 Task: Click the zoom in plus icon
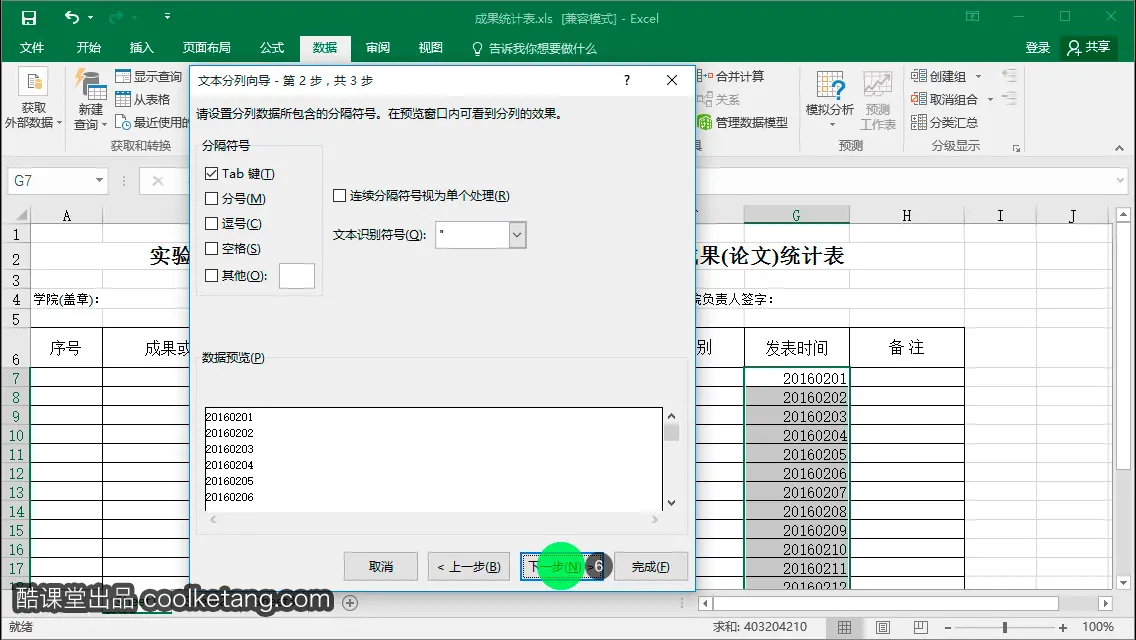[1063, 628]
